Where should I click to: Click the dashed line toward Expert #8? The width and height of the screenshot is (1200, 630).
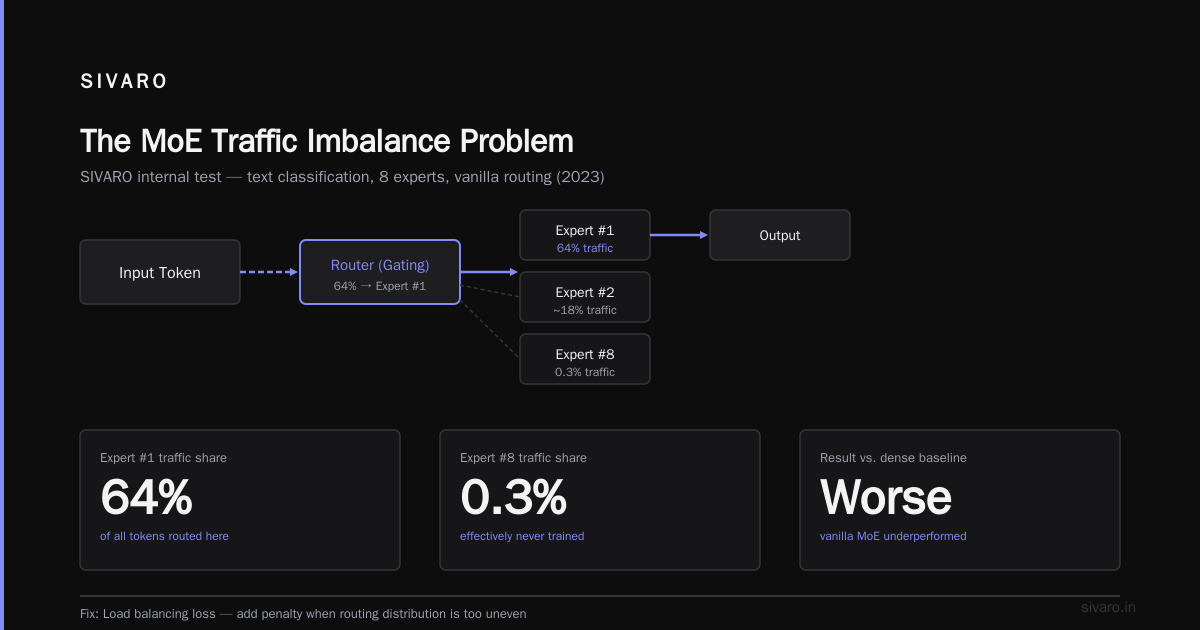[x=490, y=329]
